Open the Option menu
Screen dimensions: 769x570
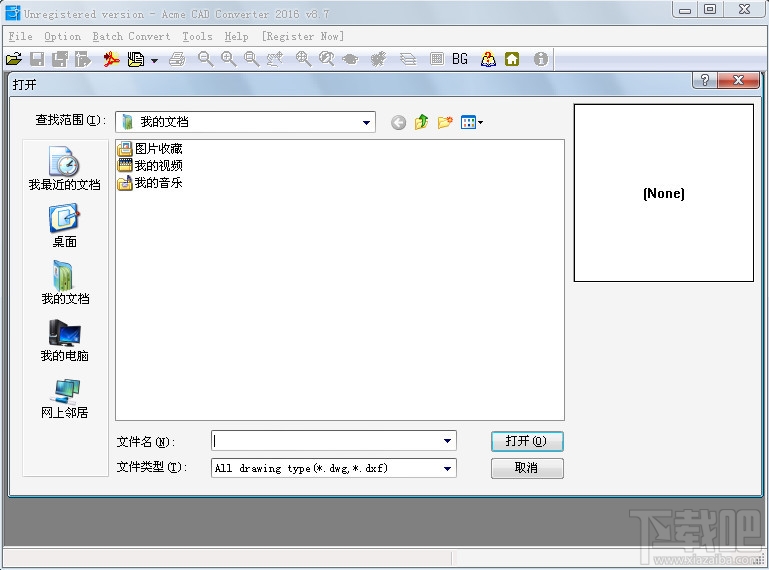pyautogui.click(x=62, y=36)
